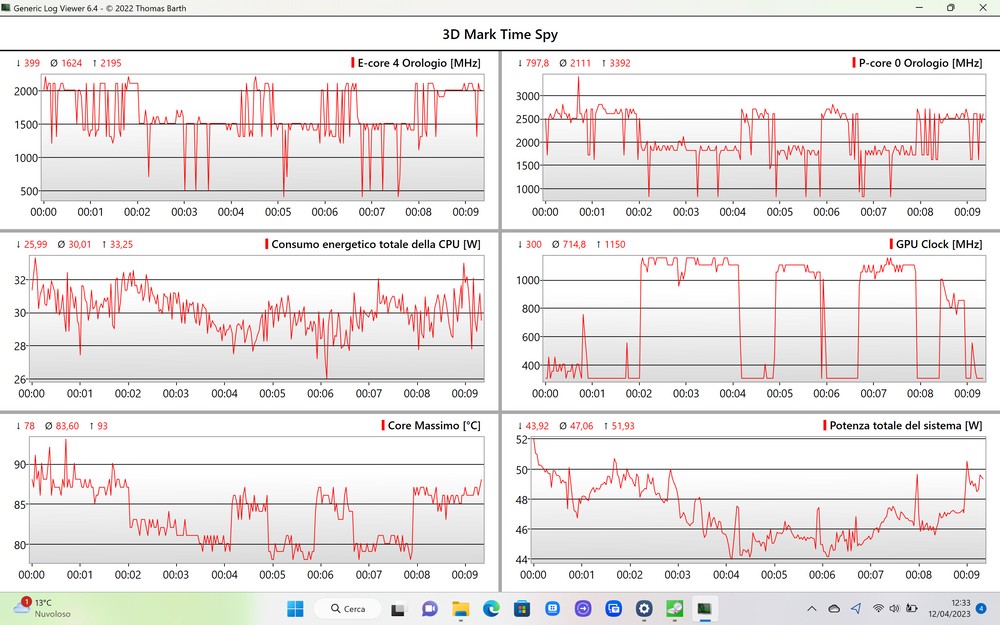Click GPU clock maximum value 1150
Screen dimensions: 1000x625
(615, 244)
